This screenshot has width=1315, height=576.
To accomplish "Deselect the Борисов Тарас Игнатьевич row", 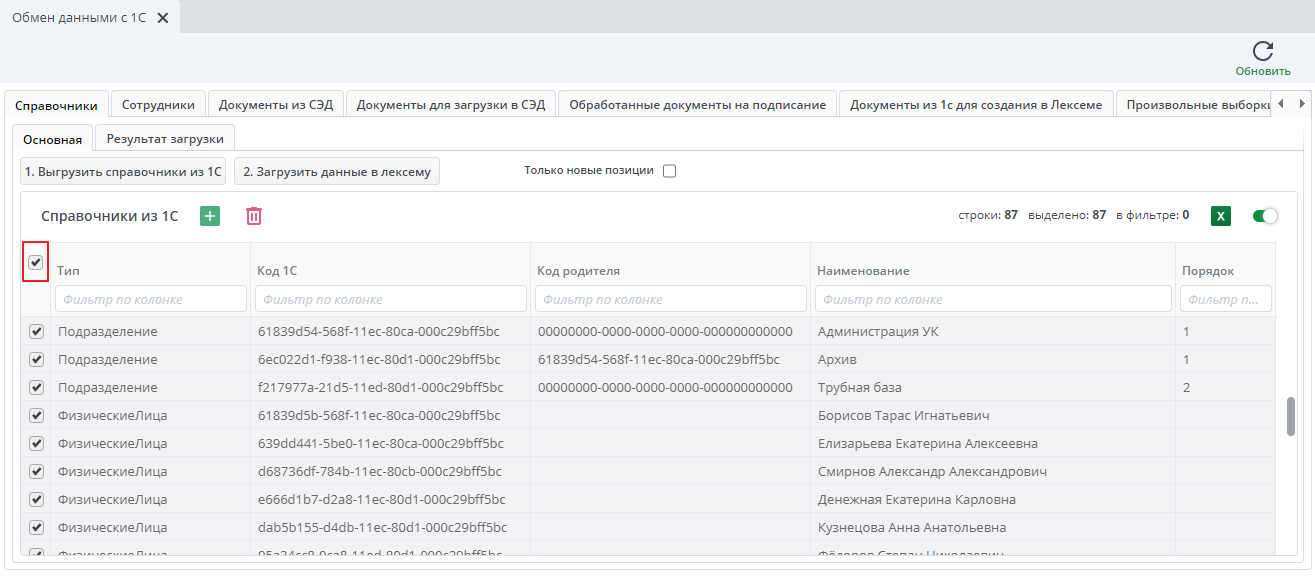I will [x=37, y=416].
